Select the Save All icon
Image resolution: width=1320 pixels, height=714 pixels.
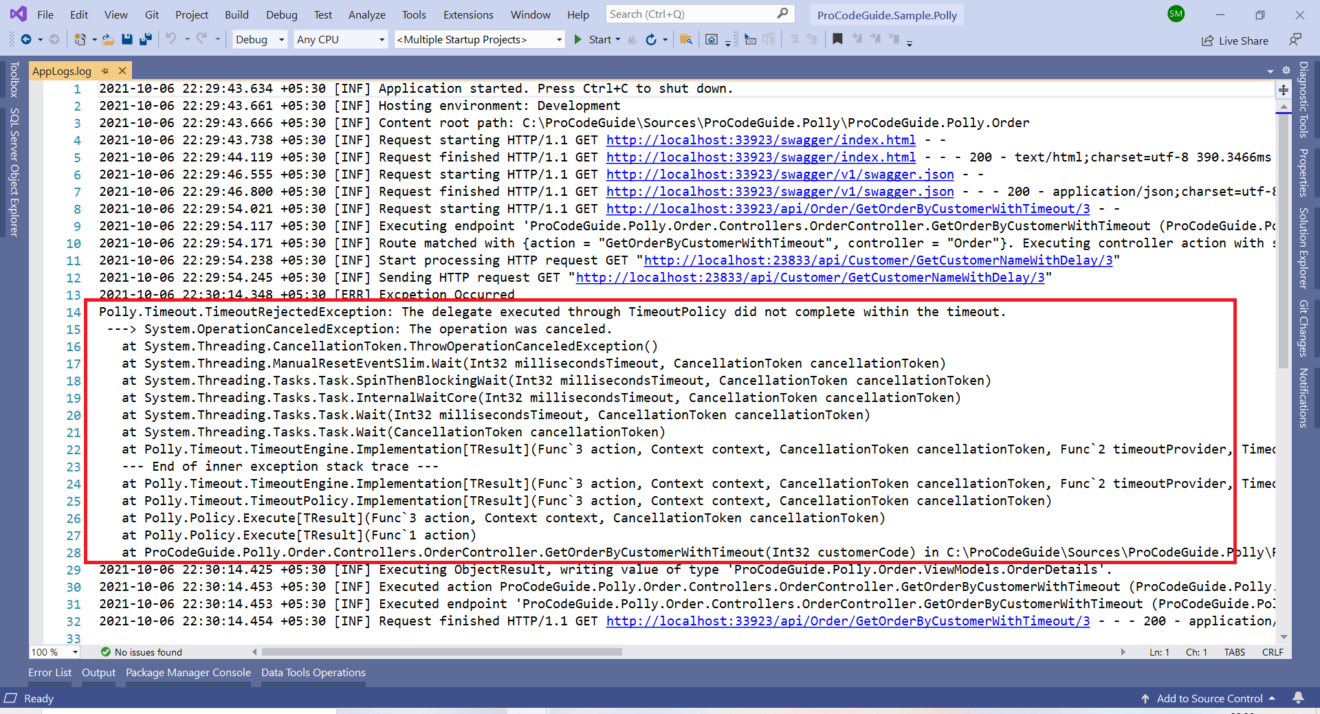[146, 38]
